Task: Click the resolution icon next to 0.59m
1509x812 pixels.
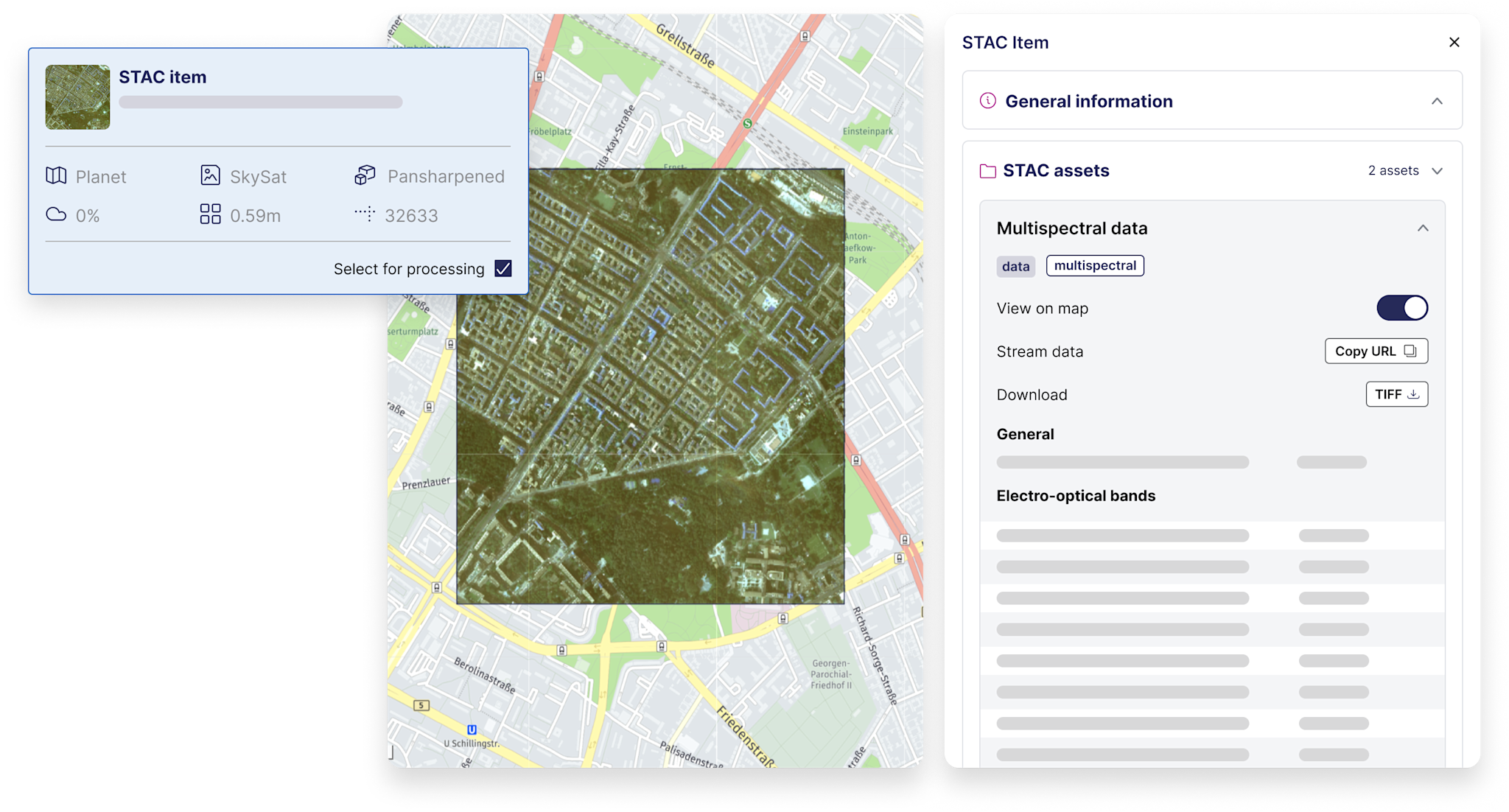Action: tap(210, 214)
